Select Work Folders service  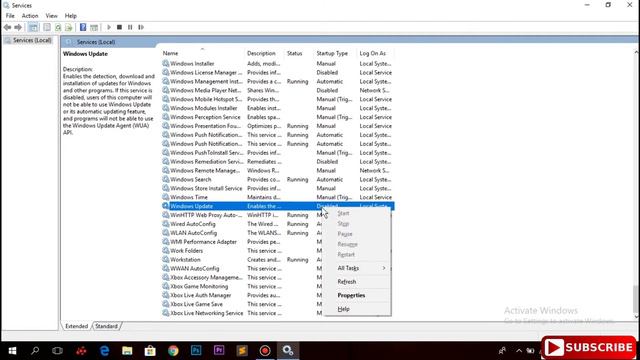click(x=187, y=251)
